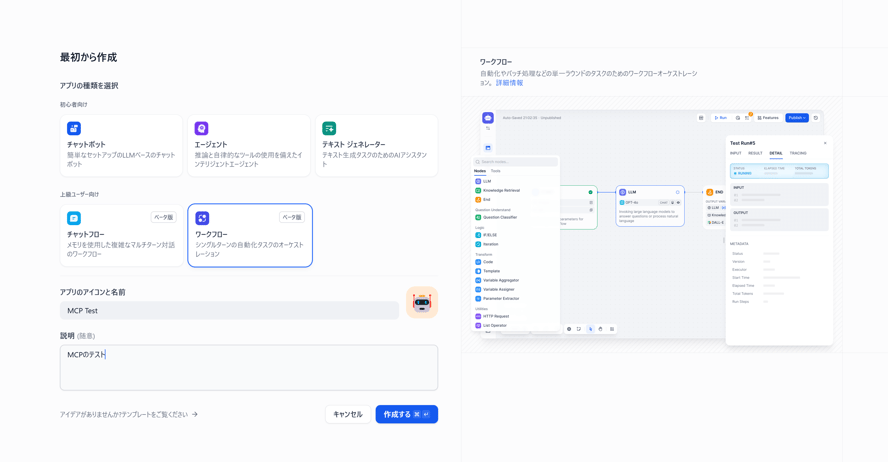This screenshot has width=888, height=462.
Task: Click the チャットフロー blue icon
Action: click(74, 218)
